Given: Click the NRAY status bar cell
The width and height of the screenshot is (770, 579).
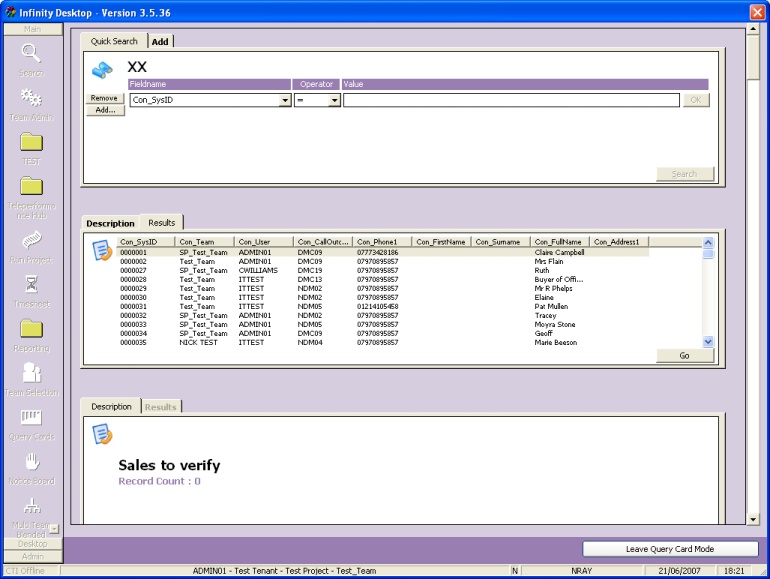Looking at the screenshot, I should (x=581, y=571).
